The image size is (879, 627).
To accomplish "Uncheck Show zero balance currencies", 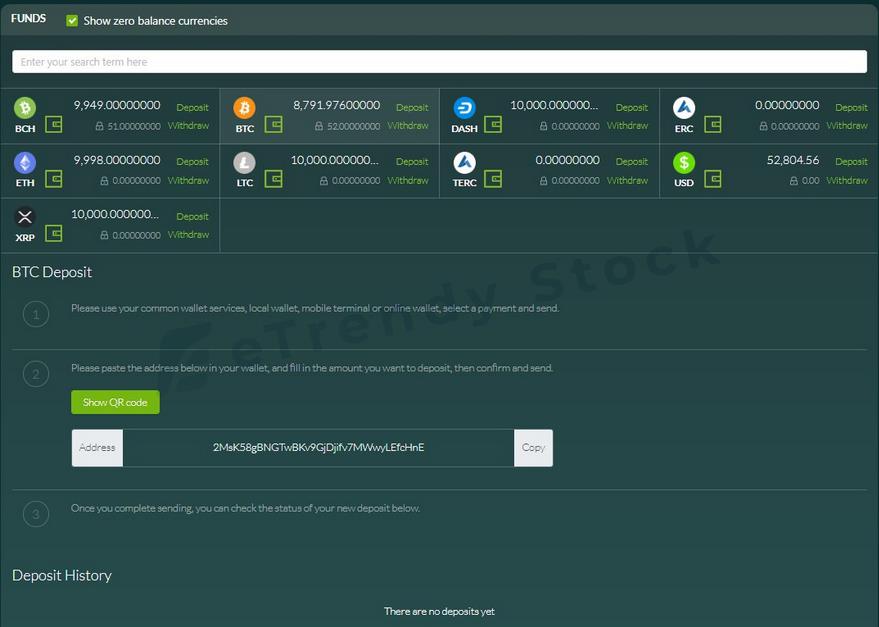I will click(72, 21).
